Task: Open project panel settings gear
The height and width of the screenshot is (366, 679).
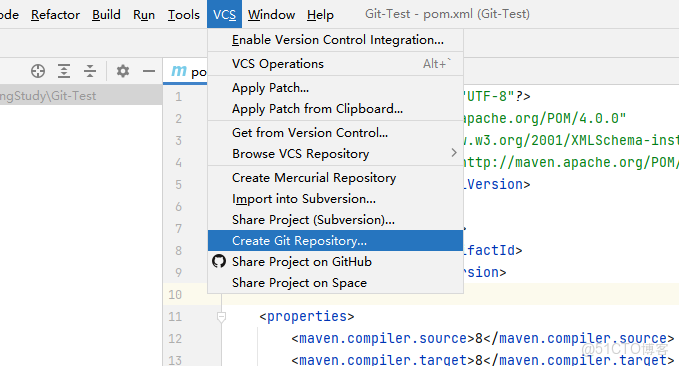Action: pyautogui.click(x=123, y=71)
